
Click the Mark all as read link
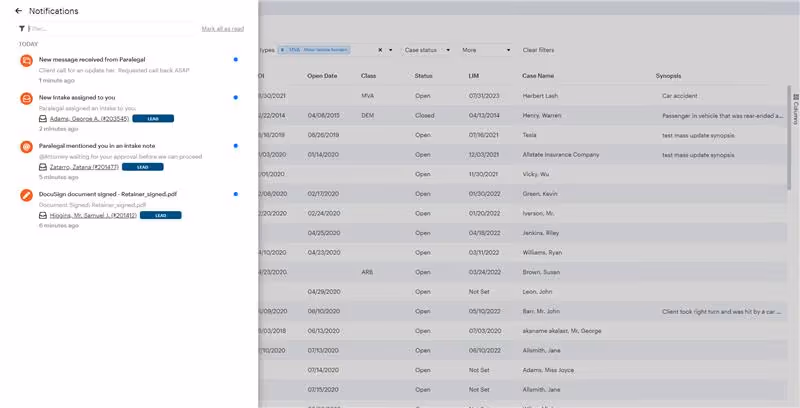[x=222, y=29]
